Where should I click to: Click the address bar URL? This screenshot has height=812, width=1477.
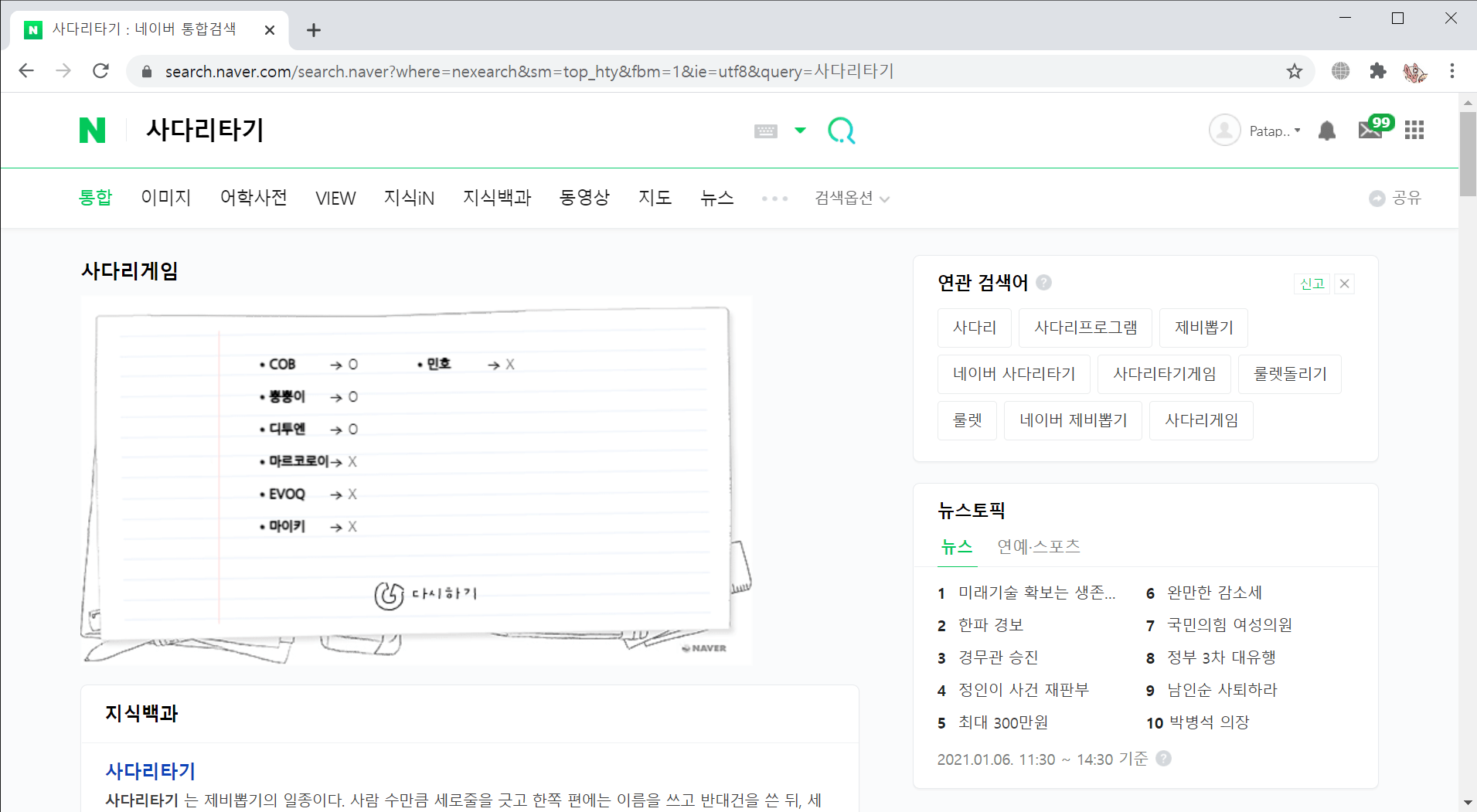point(529,71)
